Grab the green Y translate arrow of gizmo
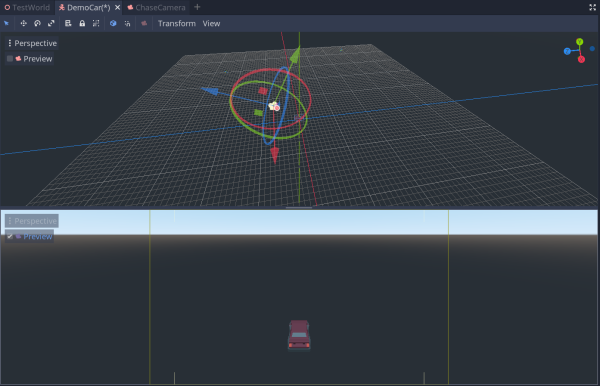The width and height of the screenshot is (600, 386). tap(295, 55)
